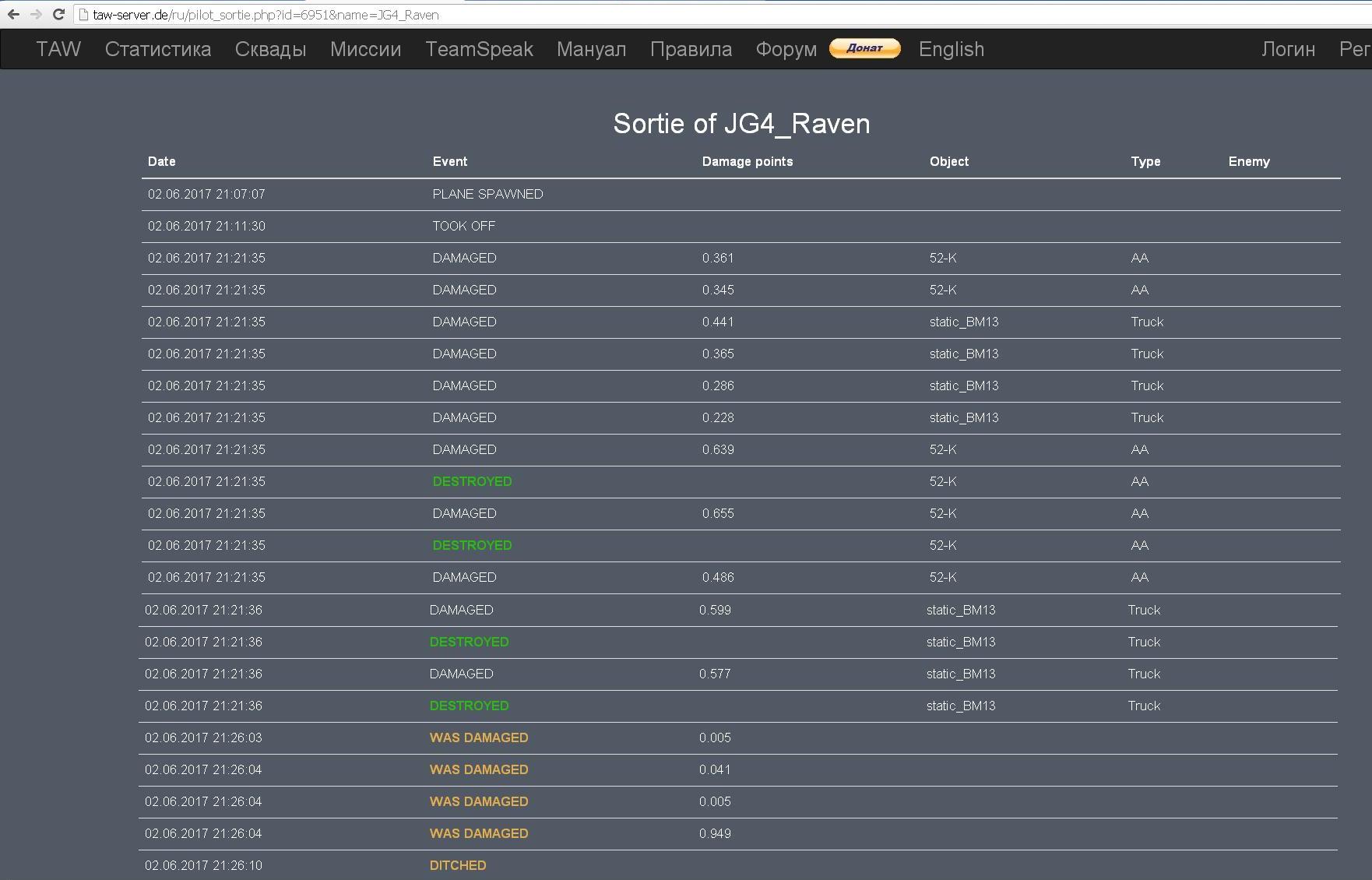Viewport: 1372px width, 880px height.
Task: Click the page icon in address bar
Action: [84, 15]
